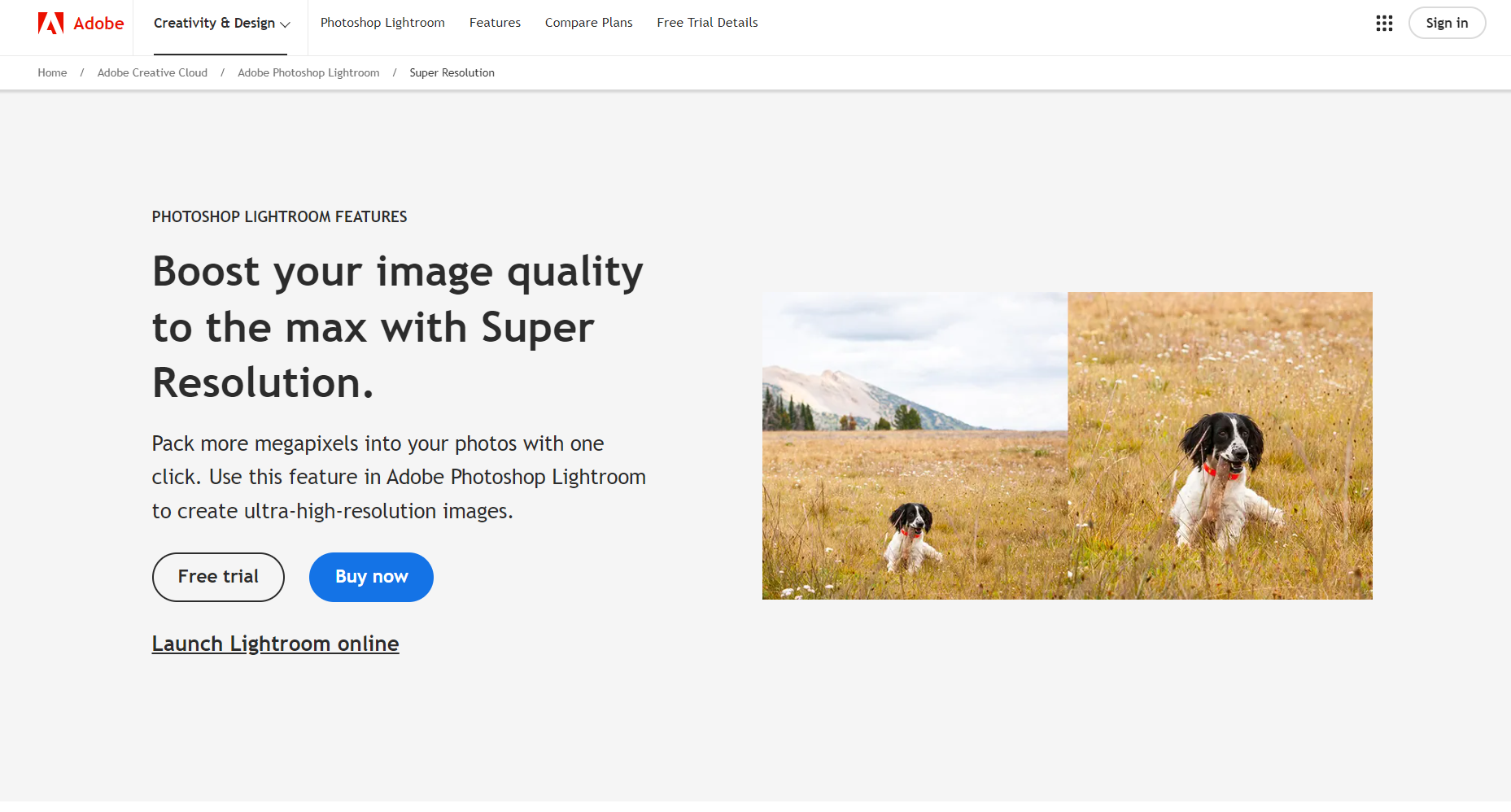
Task: Open the Creativity & Design dropdown
Action: [214, 23]
